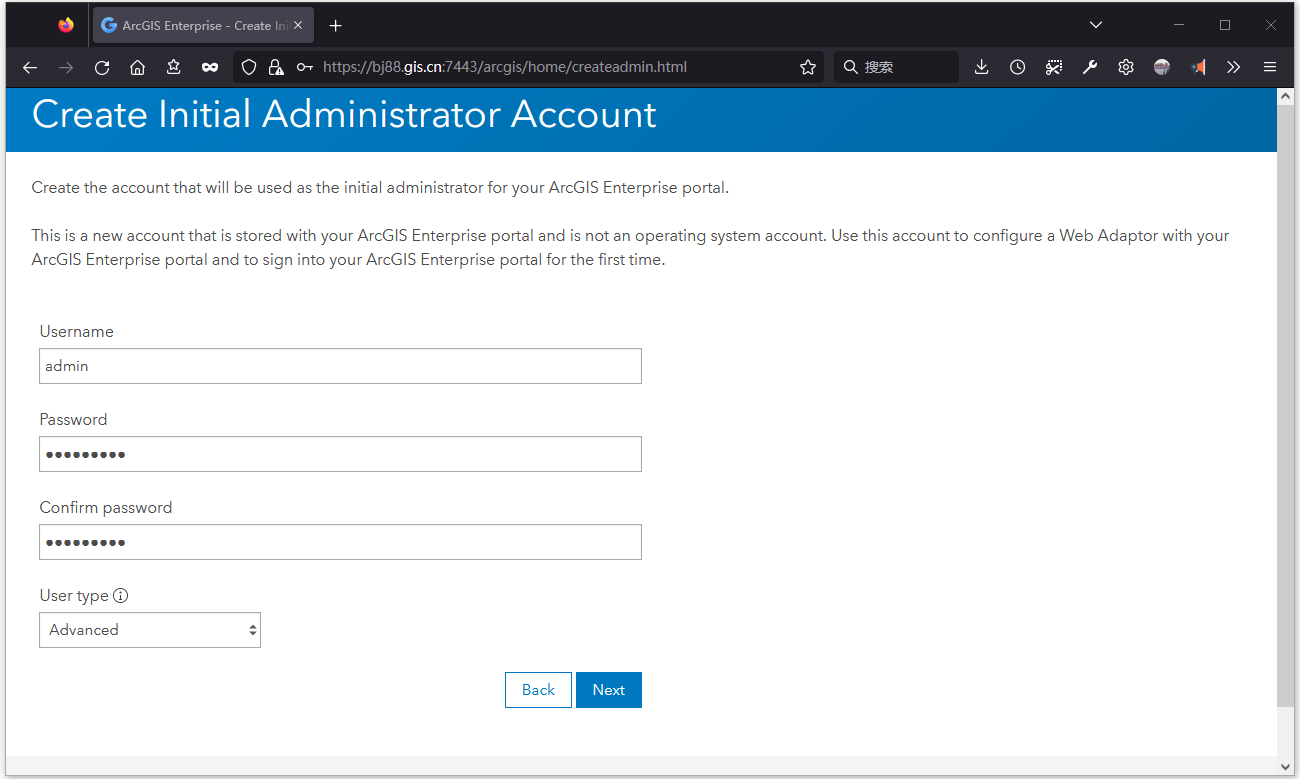Bookmark this page with the star icon
Image resolution: width=1300 pixels, height=779 pixels.
tap(808, 67)
